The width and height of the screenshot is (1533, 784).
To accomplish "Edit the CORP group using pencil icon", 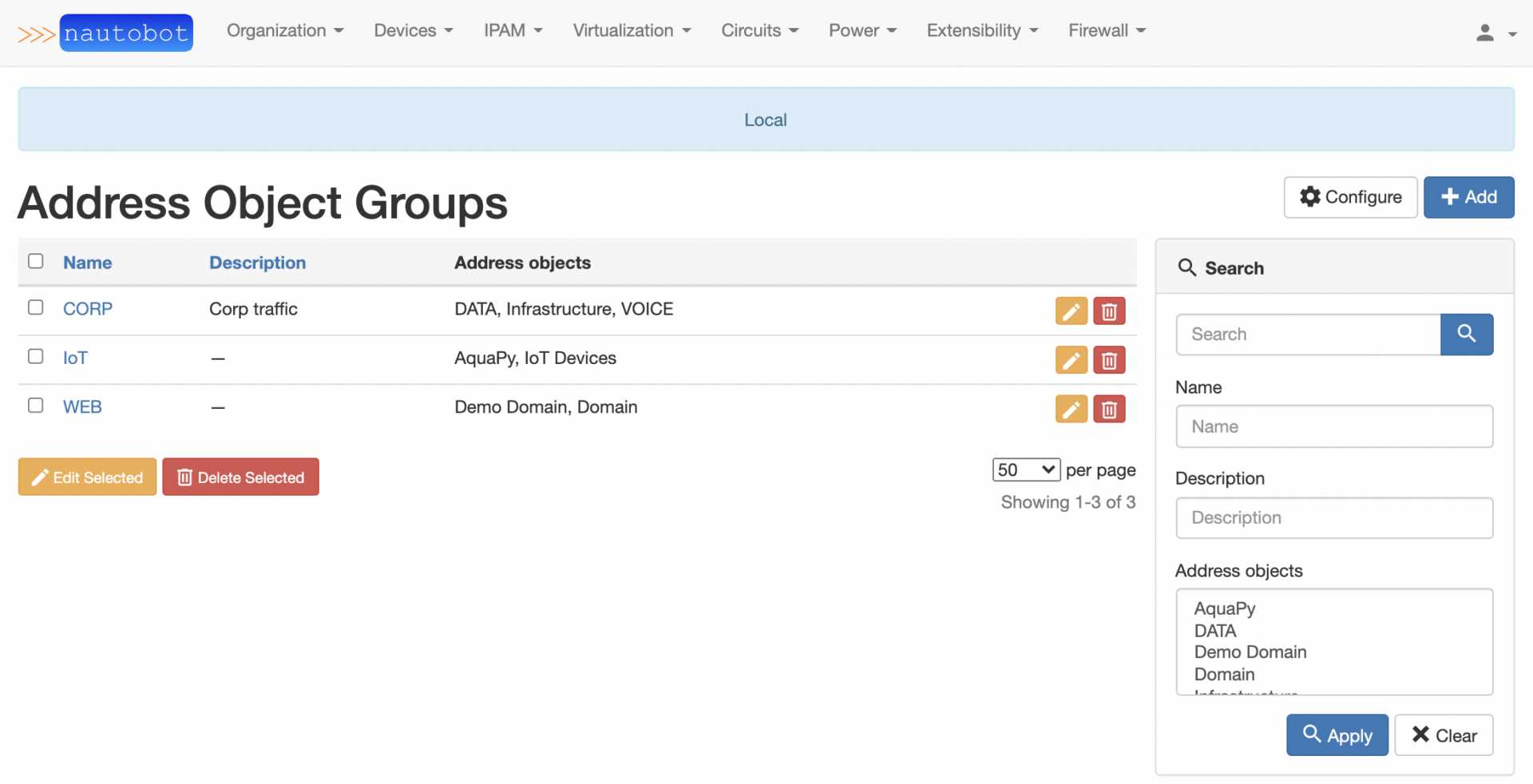I will pos(1071,311).
